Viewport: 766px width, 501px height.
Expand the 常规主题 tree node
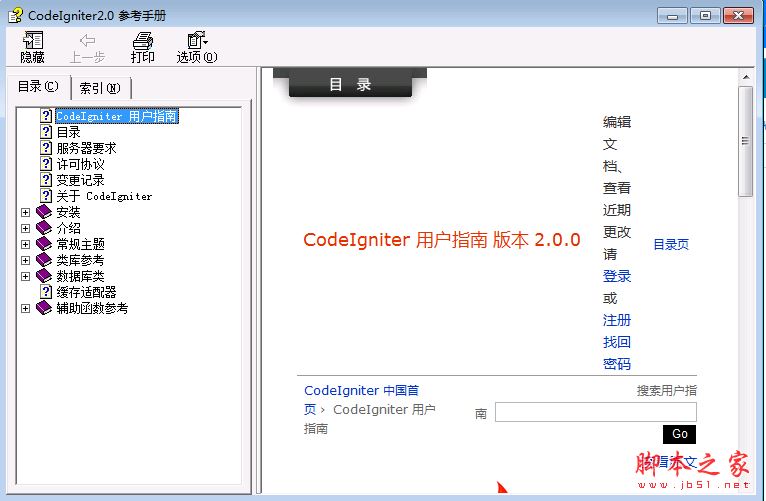[x=25, y=244]
